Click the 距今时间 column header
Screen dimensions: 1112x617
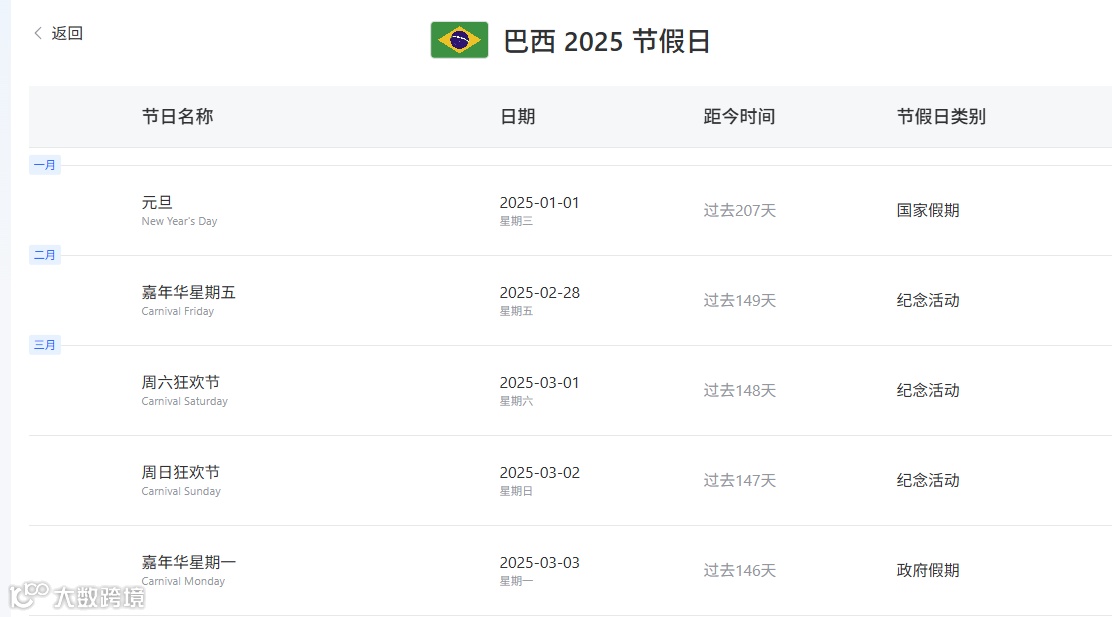point(739,116)
